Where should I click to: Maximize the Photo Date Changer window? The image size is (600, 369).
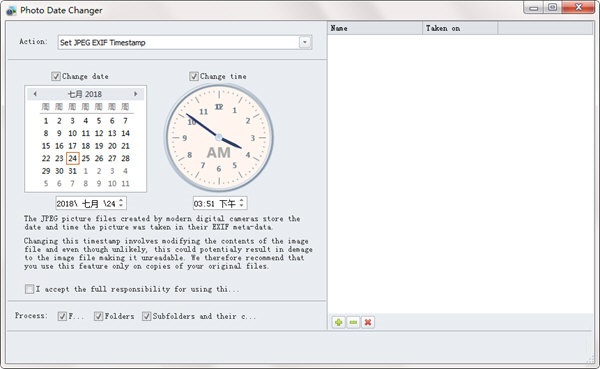[553, 8]
